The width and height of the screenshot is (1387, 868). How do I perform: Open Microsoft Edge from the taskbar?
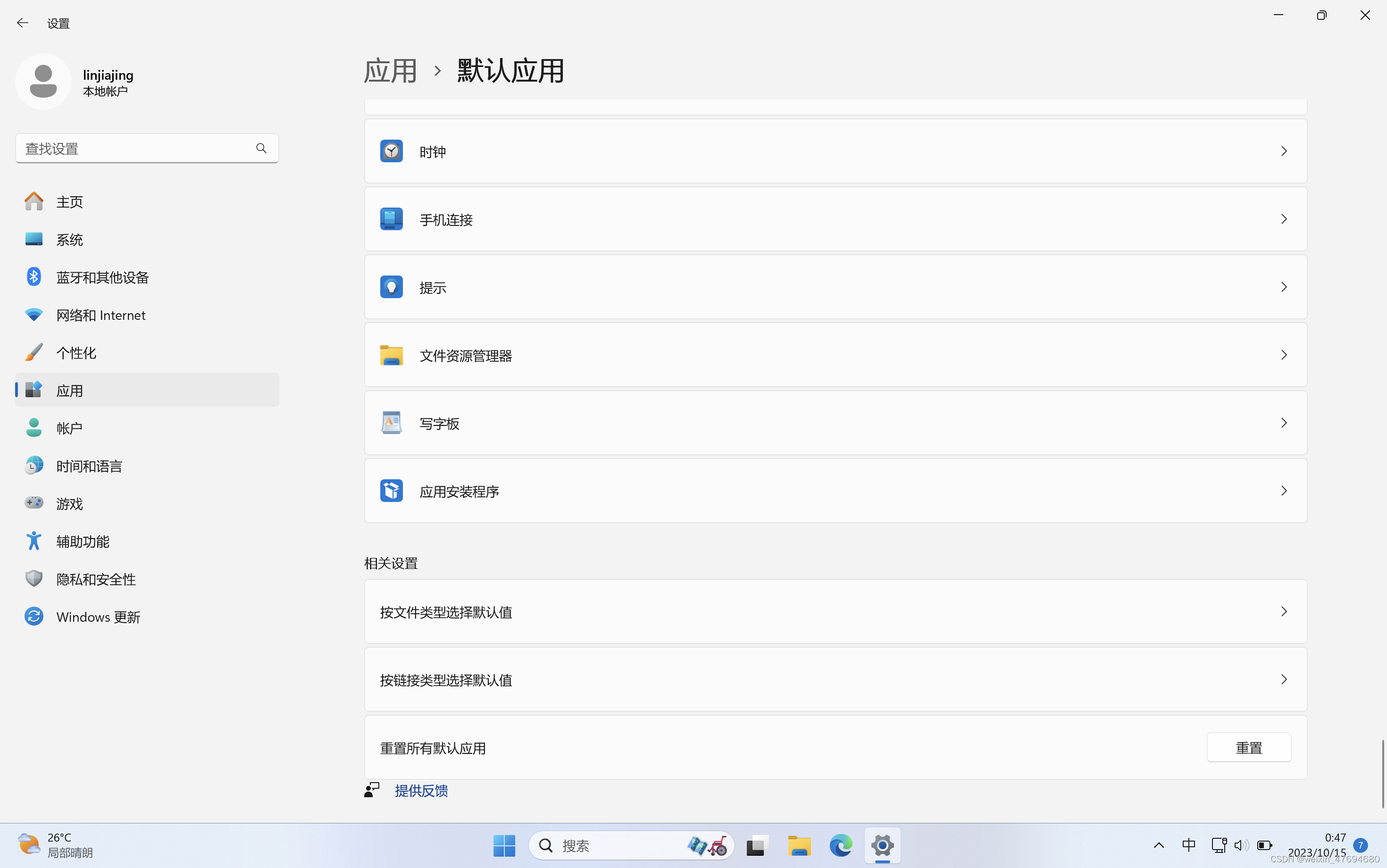(x=841, y=845)
